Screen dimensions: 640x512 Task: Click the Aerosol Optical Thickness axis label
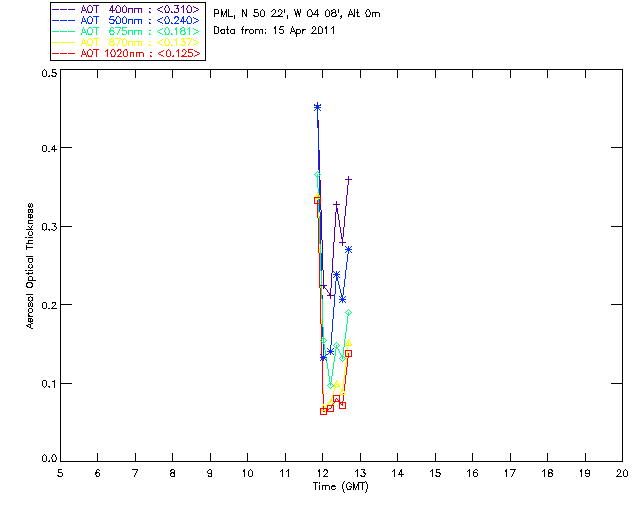click(30, 266)
